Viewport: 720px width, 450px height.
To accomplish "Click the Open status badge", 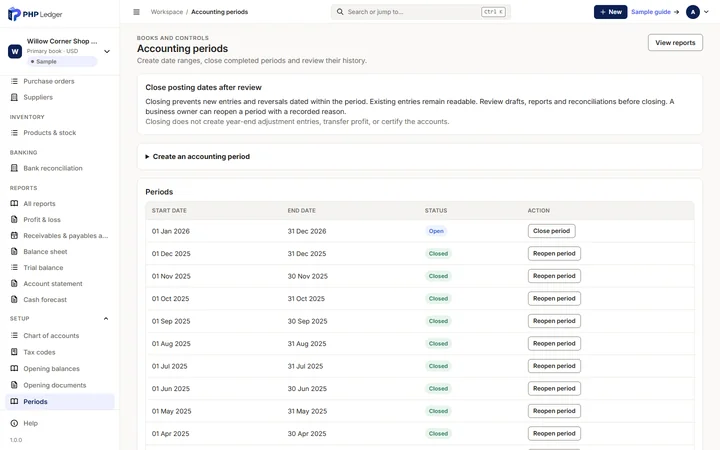I will 436,231.
